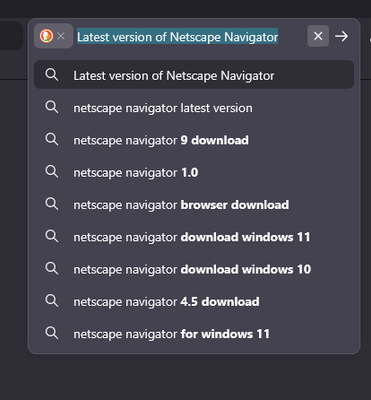Choose 'netscape navigator 4.5 download' suggestion
This screenshot has height=400, width=371.
click(x=194, y=302)
